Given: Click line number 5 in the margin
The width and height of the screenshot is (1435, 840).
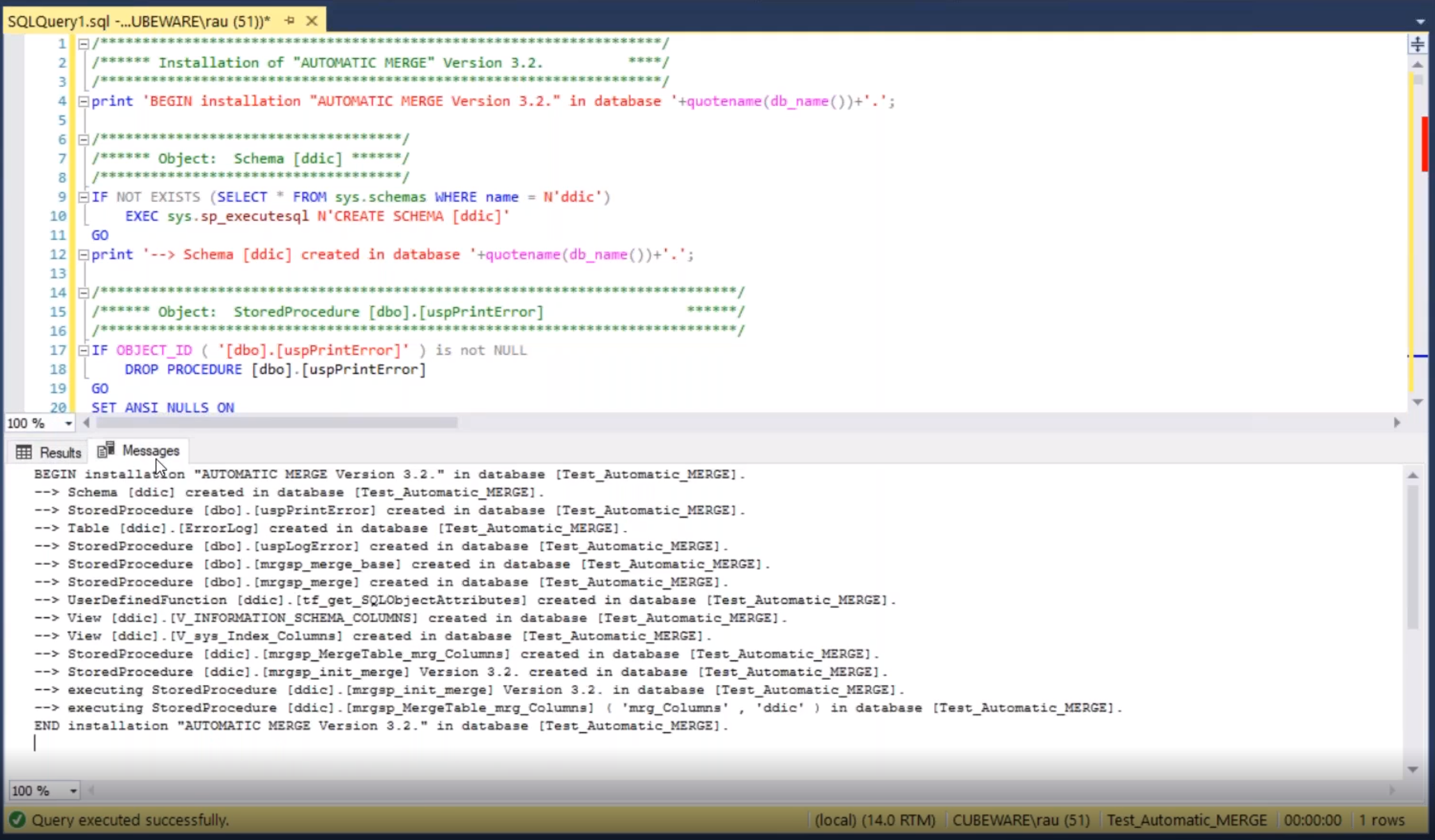Looking at the screenshot, I should (62, 121).
